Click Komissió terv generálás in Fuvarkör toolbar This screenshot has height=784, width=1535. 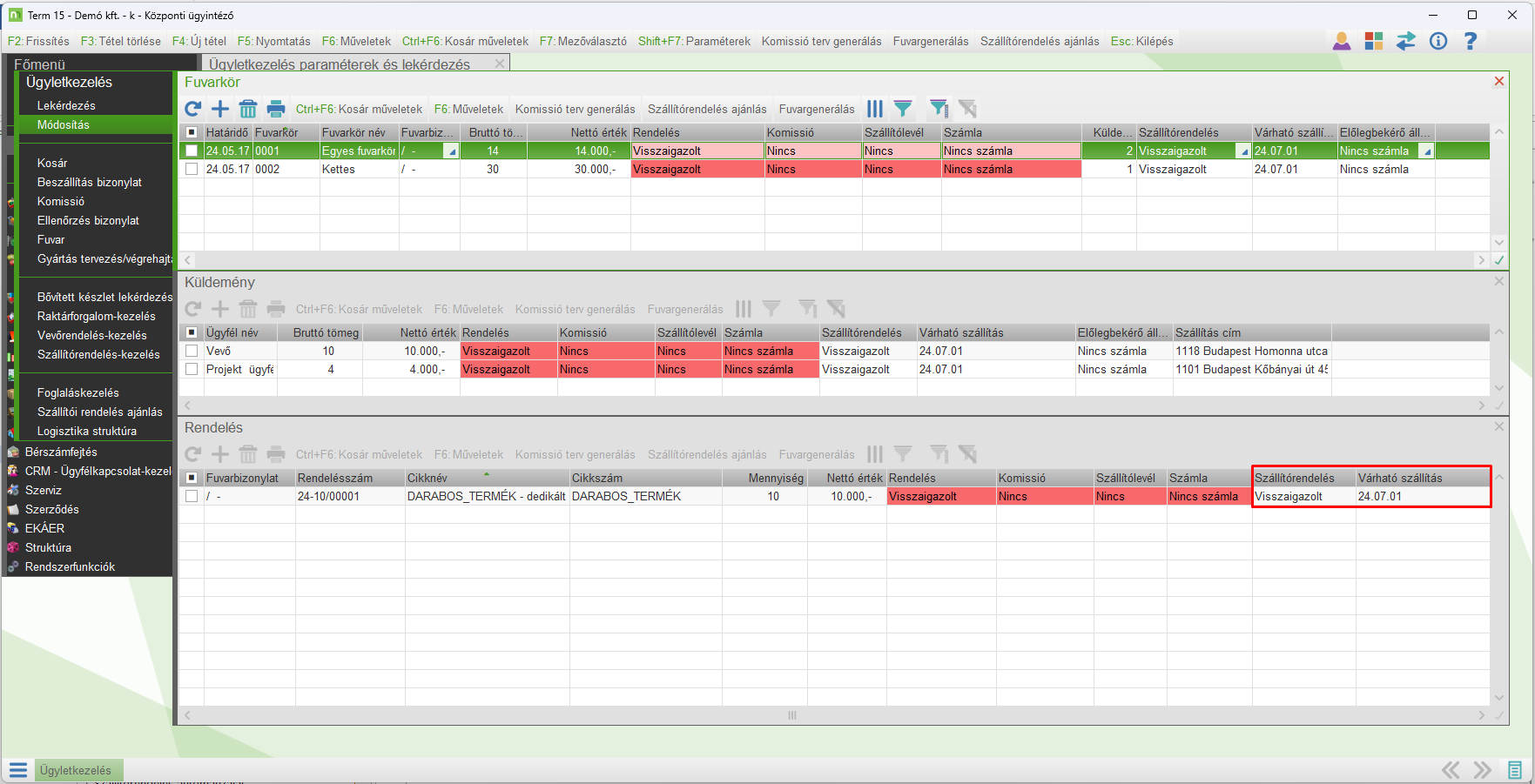(x=576, y=109)
